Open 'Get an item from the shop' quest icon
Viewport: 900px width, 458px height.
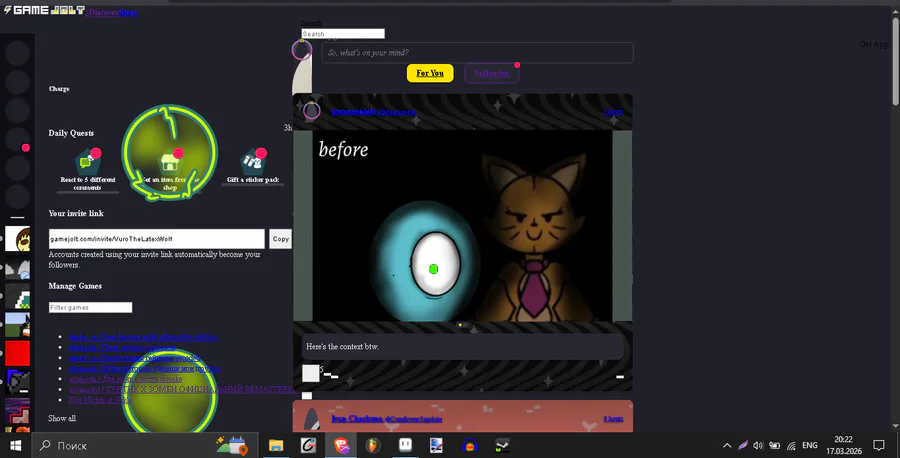(x=170, y=162)
